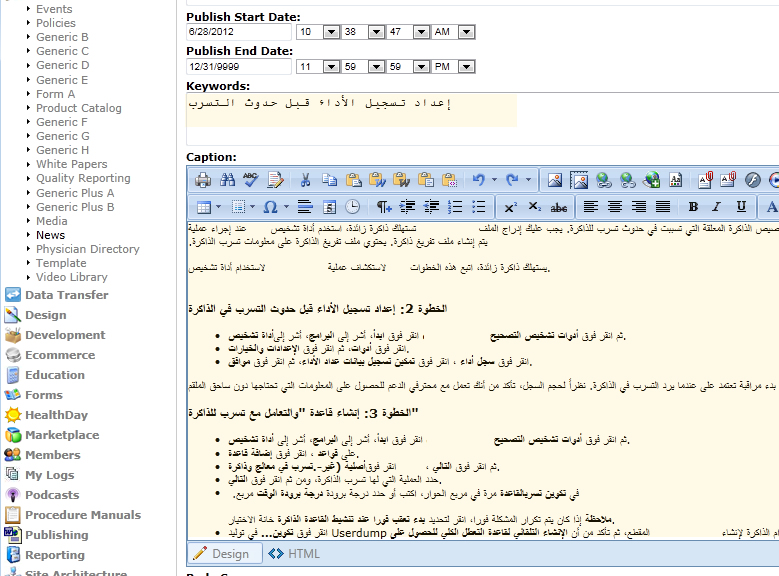The image size is (779, 576).
Task: Open the Insert Table dropdown
Action: 219,207
